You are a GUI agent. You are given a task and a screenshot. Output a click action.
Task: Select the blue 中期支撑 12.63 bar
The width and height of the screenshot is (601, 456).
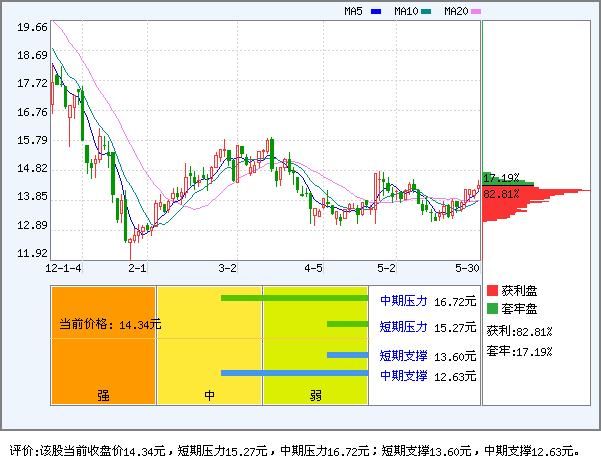pos(294,373)
